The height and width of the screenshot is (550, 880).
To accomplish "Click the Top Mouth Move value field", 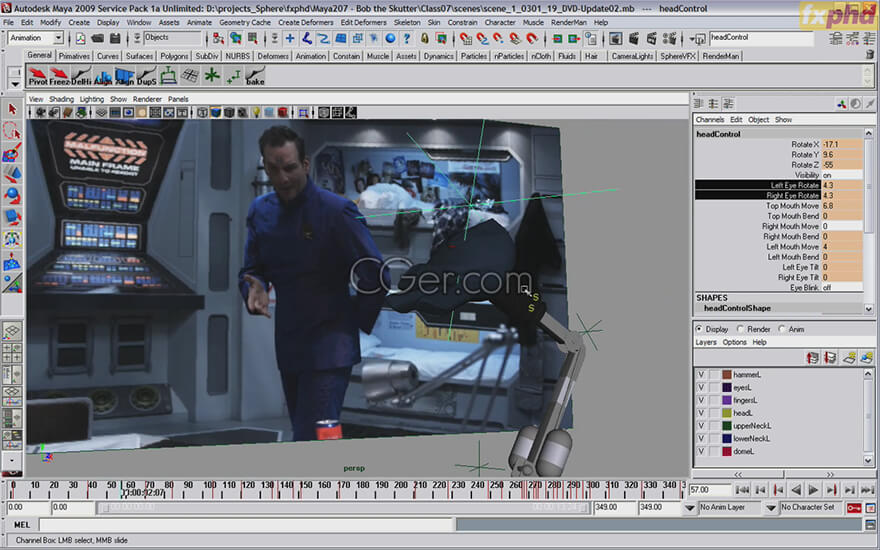I will (x=842, y=206).
